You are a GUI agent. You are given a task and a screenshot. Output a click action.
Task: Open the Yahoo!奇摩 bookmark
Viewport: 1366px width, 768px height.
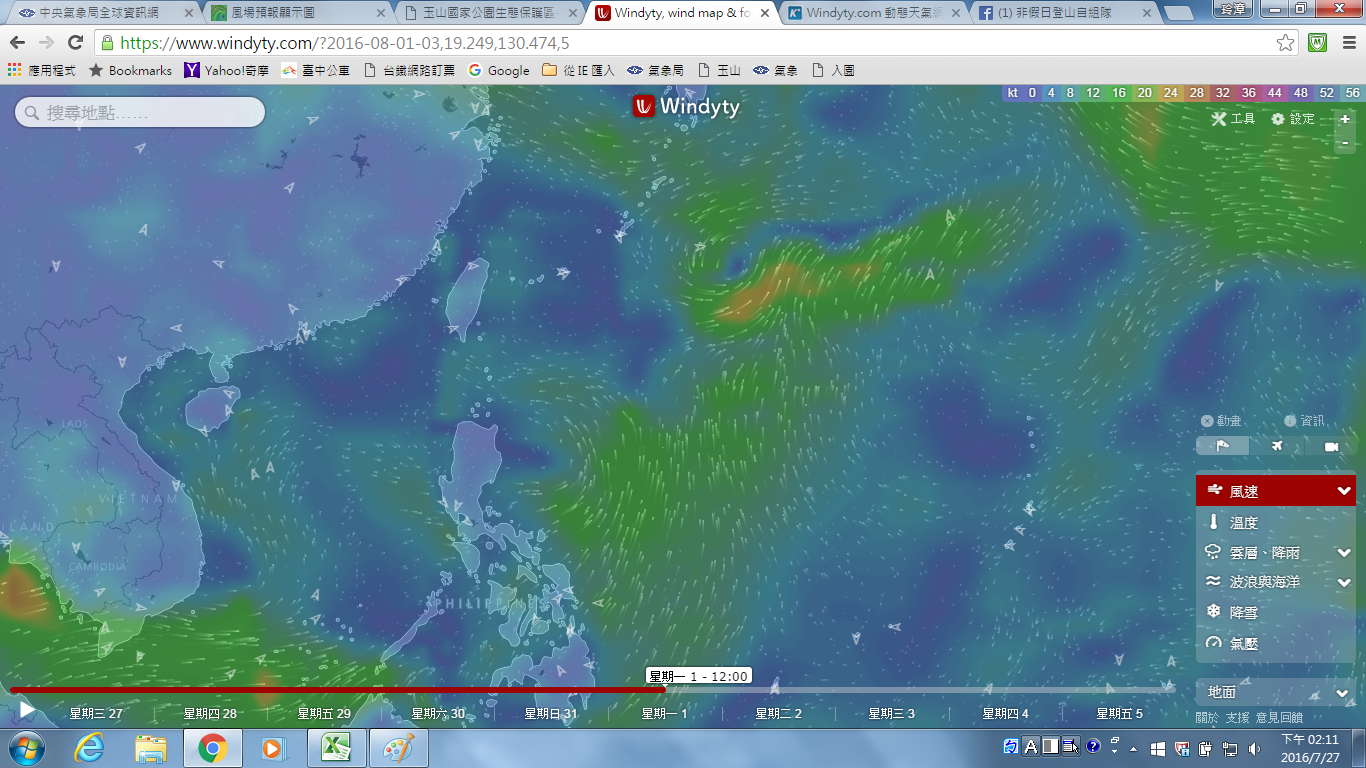point(226,71)
